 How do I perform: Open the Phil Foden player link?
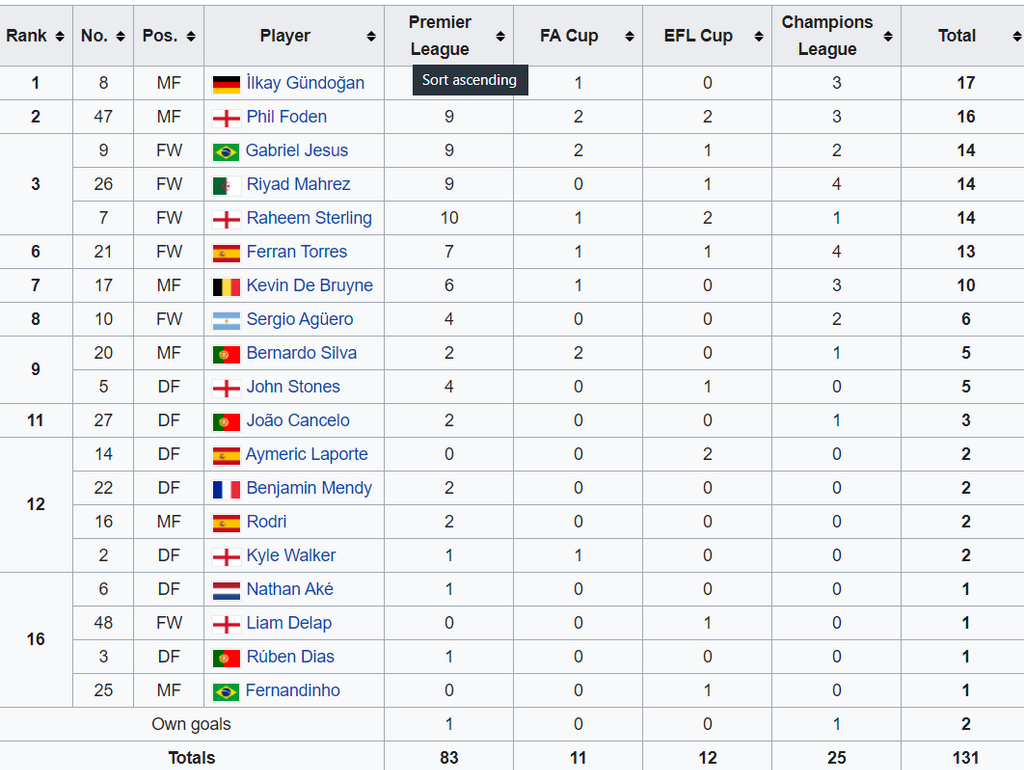pos(286,117)
